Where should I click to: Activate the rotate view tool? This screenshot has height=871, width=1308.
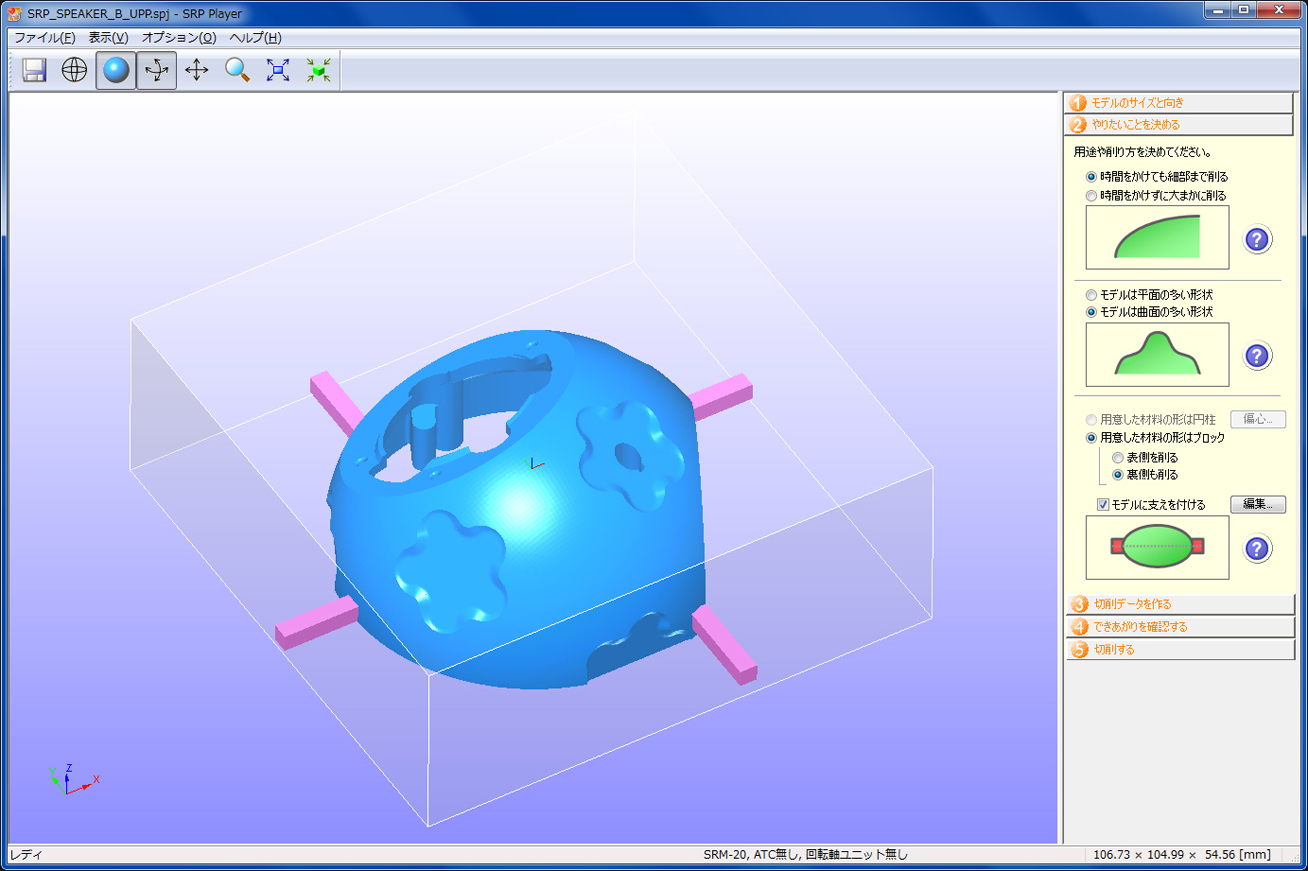tap(156, 70)
